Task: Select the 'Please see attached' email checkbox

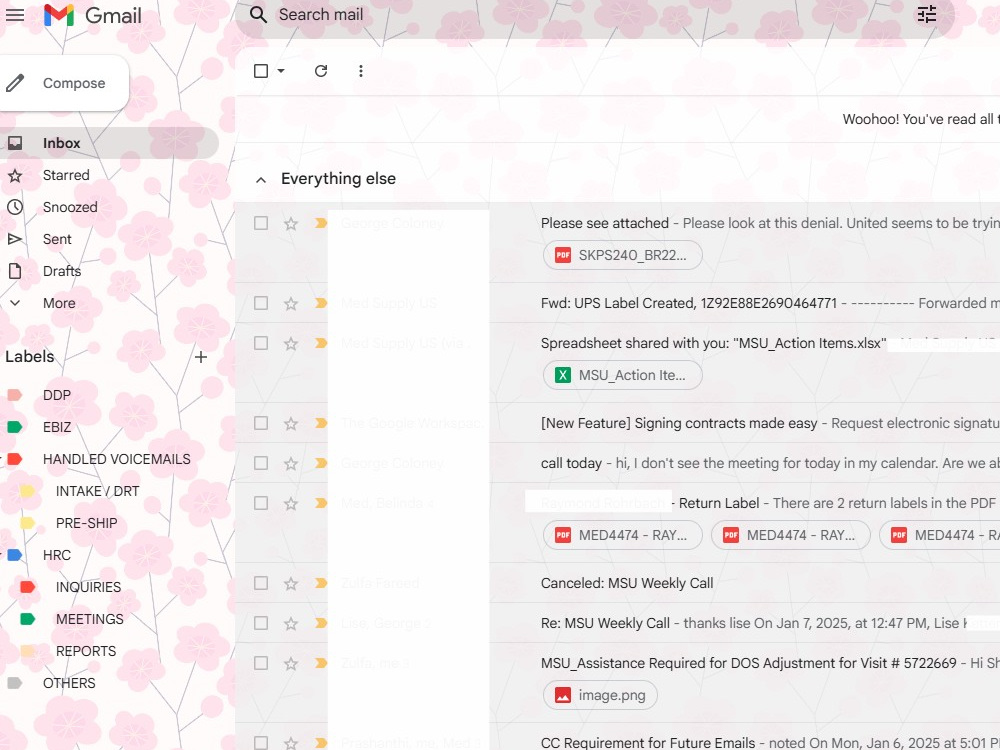Action: (x=261, y=223)
